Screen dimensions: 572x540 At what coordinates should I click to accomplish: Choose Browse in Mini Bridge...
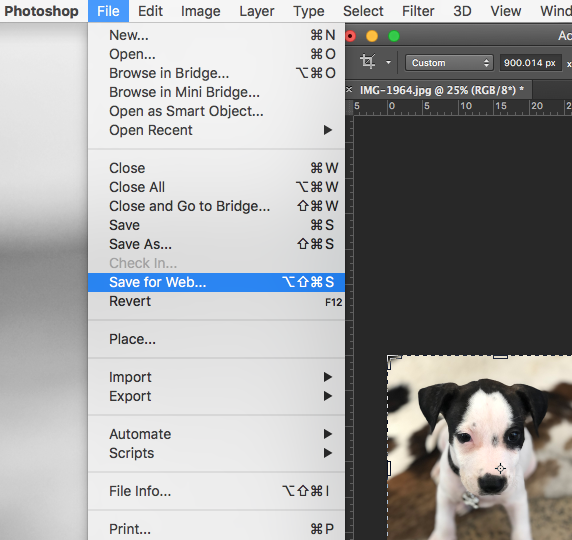216,92
